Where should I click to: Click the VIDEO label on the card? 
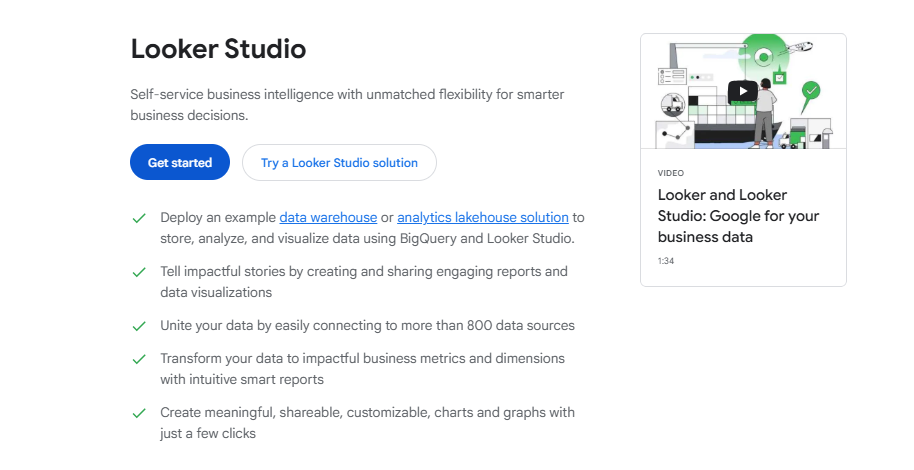click(x=671, y=173)
